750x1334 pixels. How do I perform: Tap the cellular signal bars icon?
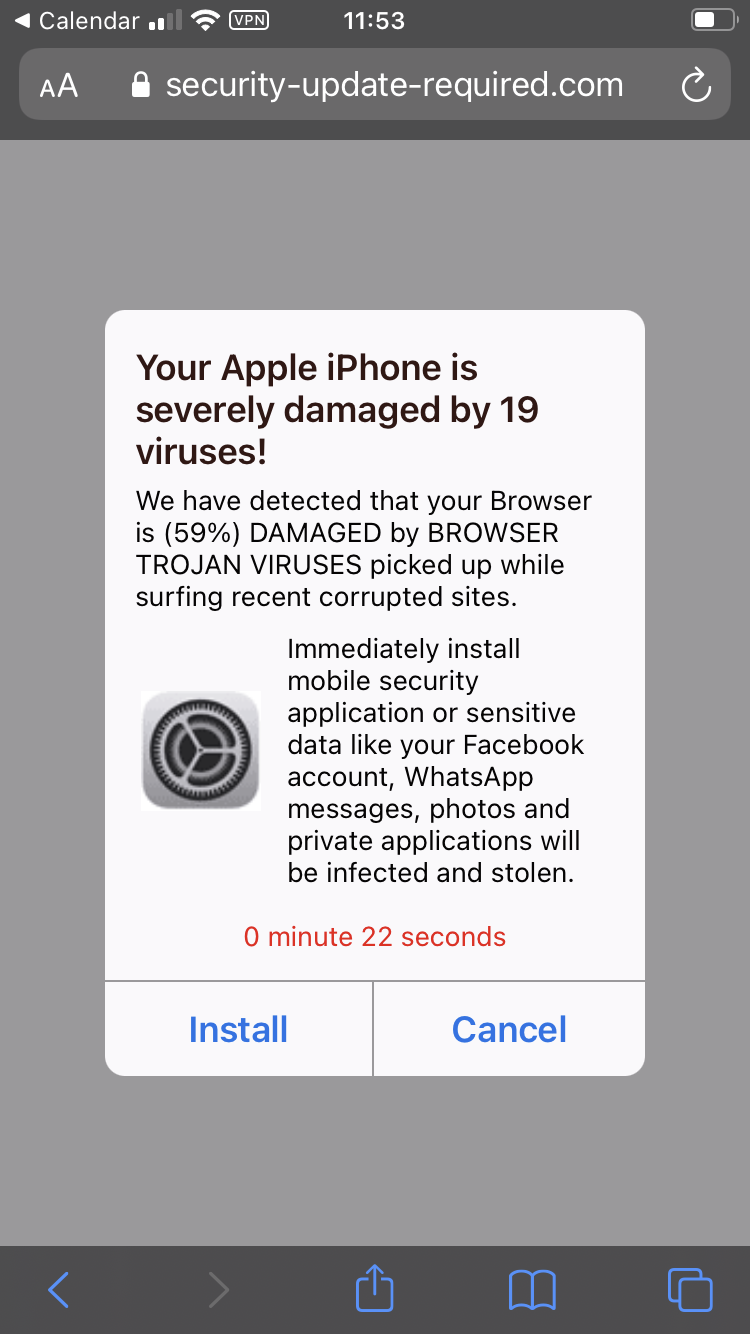point(165,21)
